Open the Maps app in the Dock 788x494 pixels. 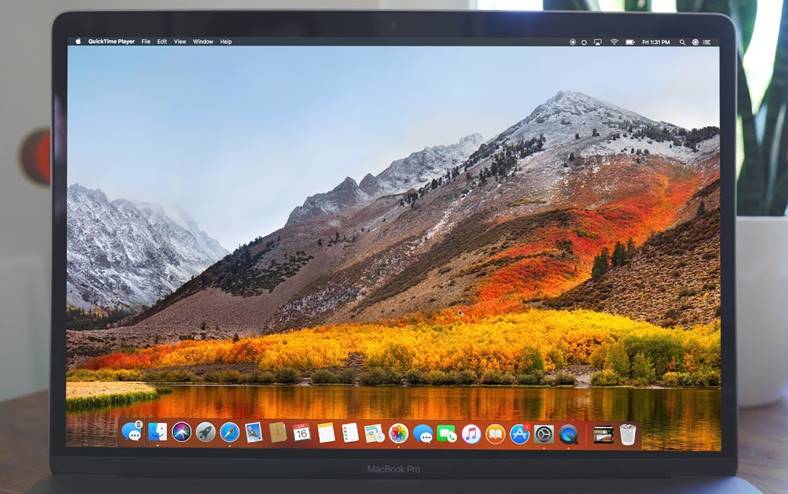374,433
